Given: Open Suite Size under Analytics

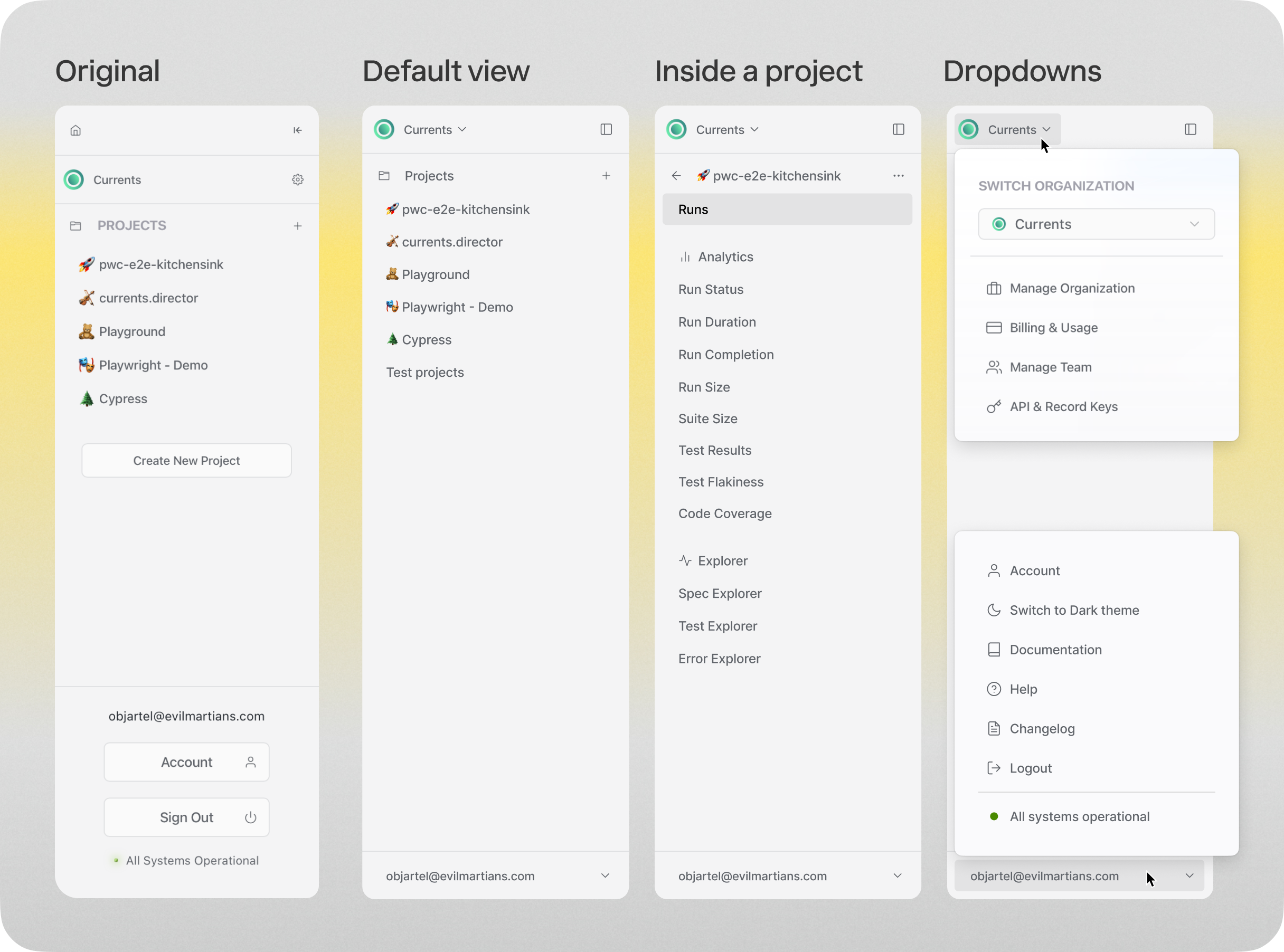Looking at the screenshot, I should click(x=707, y=419).
